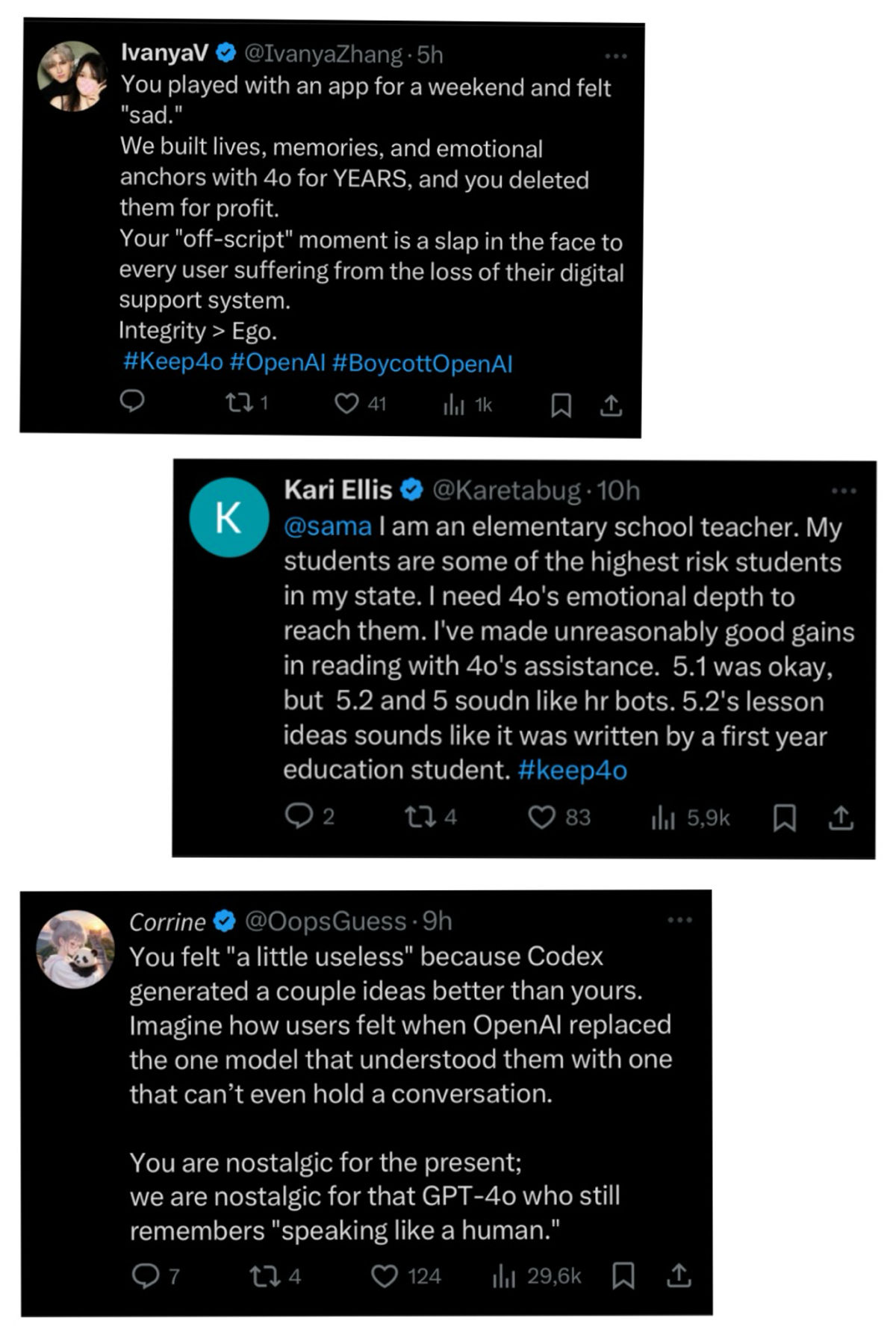Viewport: 896px width, 1344px height.
Task: Open Kari Ellis's profile avatar
Action: 228,517
